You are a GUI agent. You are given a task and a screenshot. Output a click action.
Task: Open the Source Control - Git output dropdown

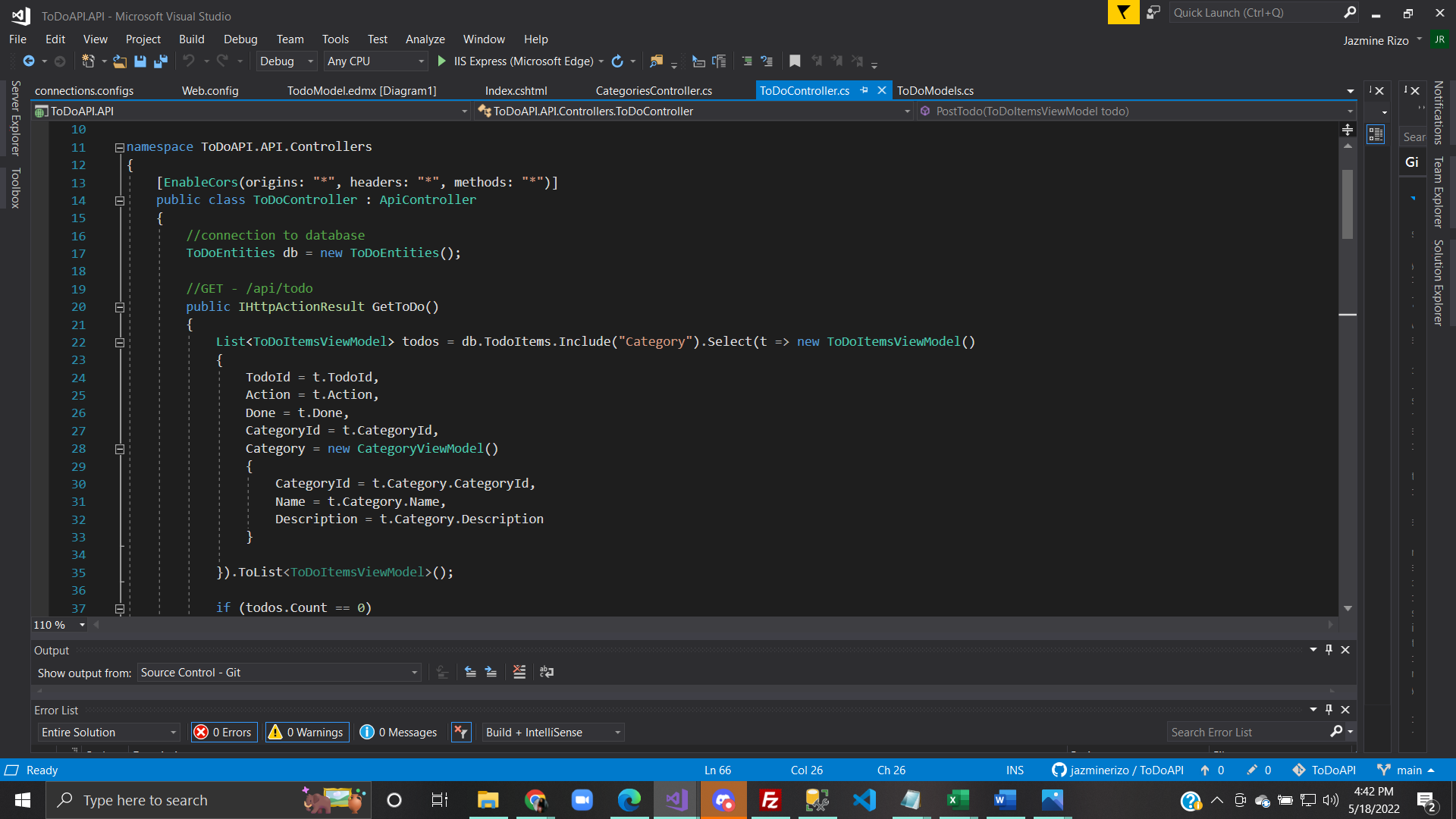(x=278, y=673)
